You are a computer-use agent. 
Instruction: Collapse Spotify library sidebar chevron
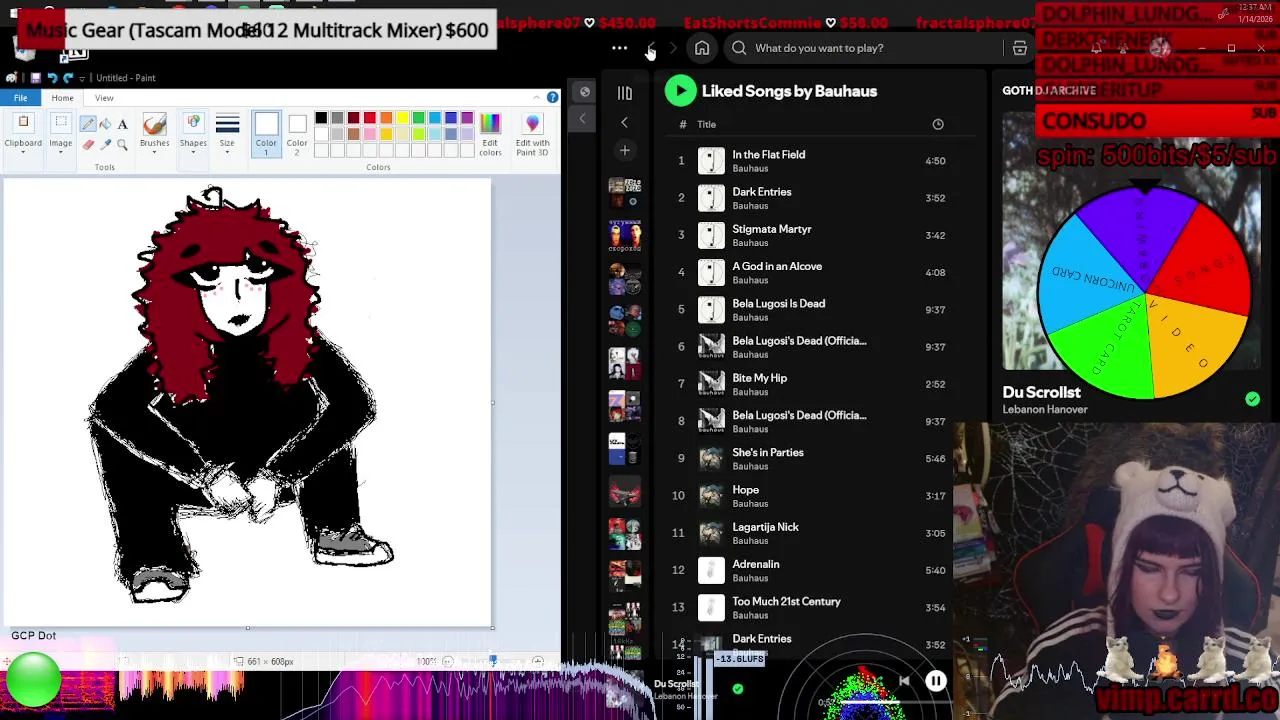tap(624, 123)
